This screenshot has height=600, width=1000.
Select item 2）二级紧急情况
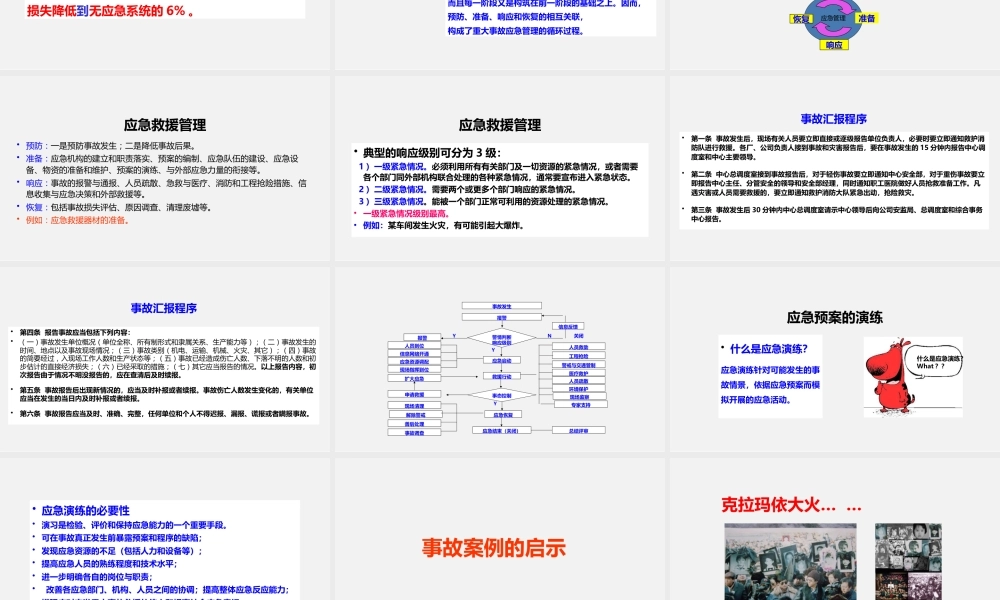tap(467, 189)
